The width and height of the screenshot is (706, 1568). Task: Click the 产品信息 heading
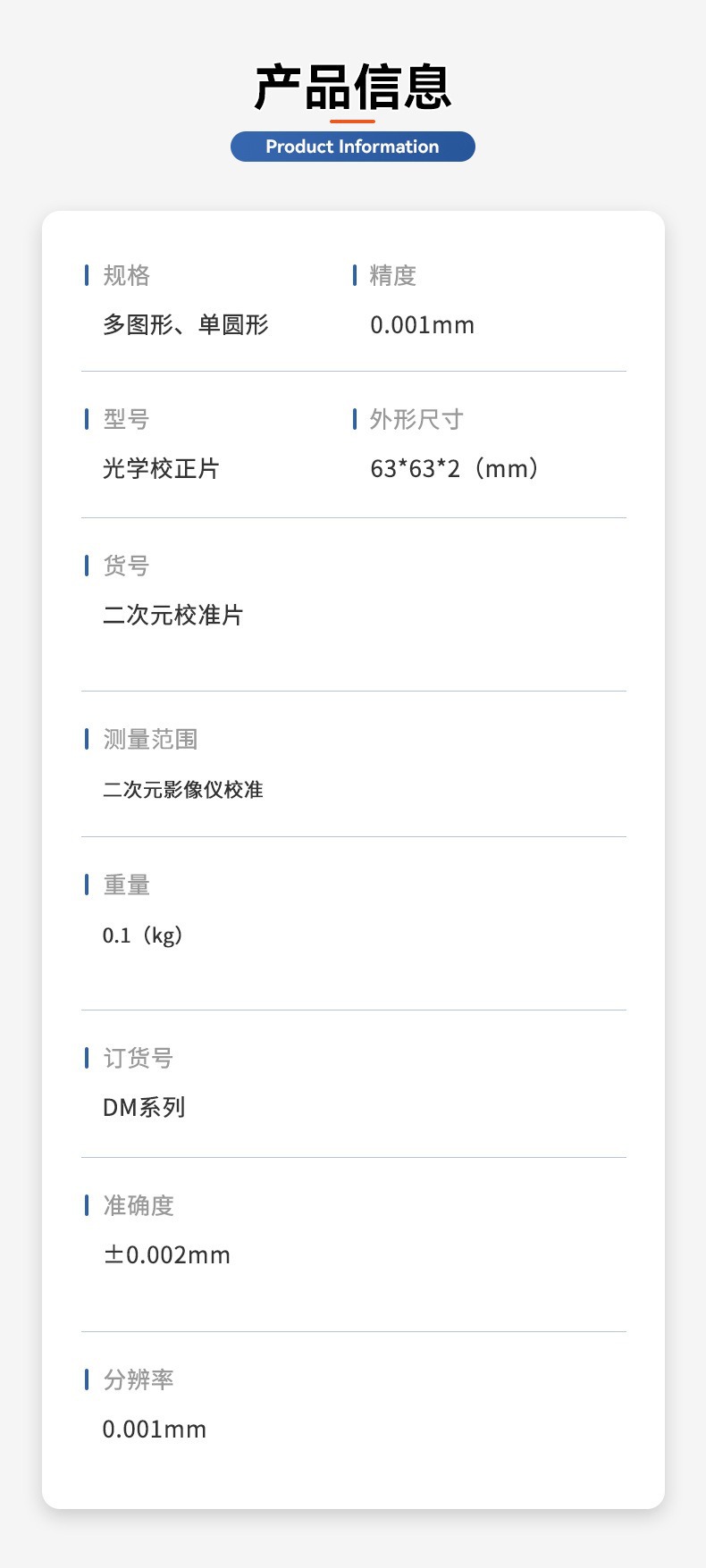coord(352,87)
